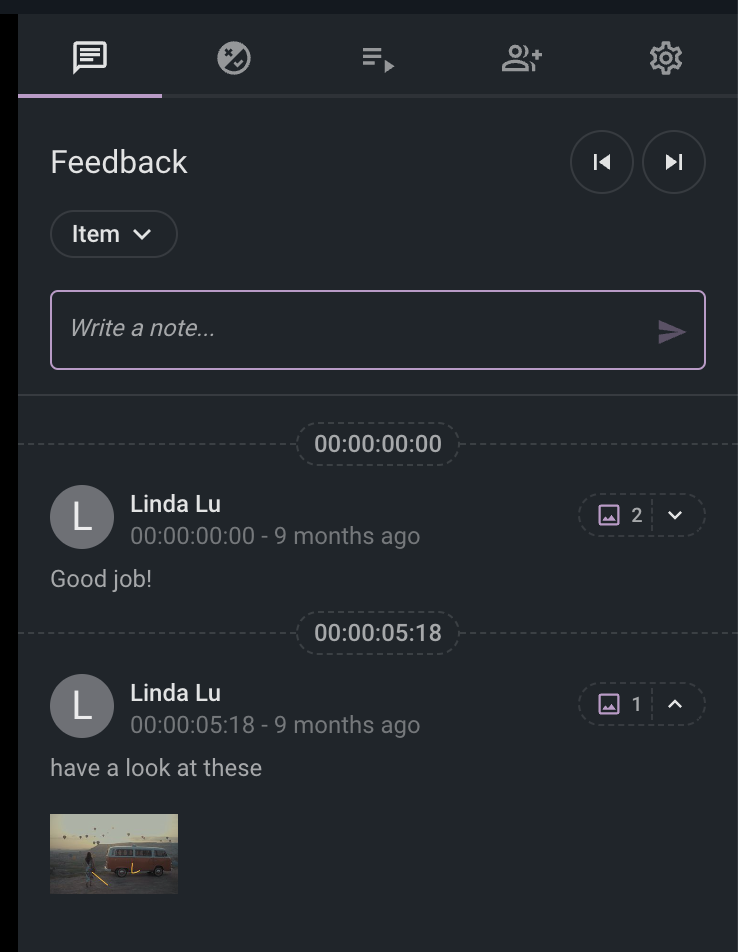This screenshot has width=738, height=952.
Task: Open the Feedback comments tab
Action: (90, 58)
